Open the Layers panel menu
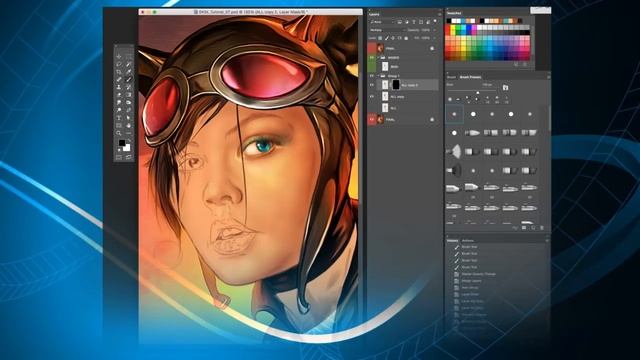The image size is (640, 360). (x=440, y=14)
